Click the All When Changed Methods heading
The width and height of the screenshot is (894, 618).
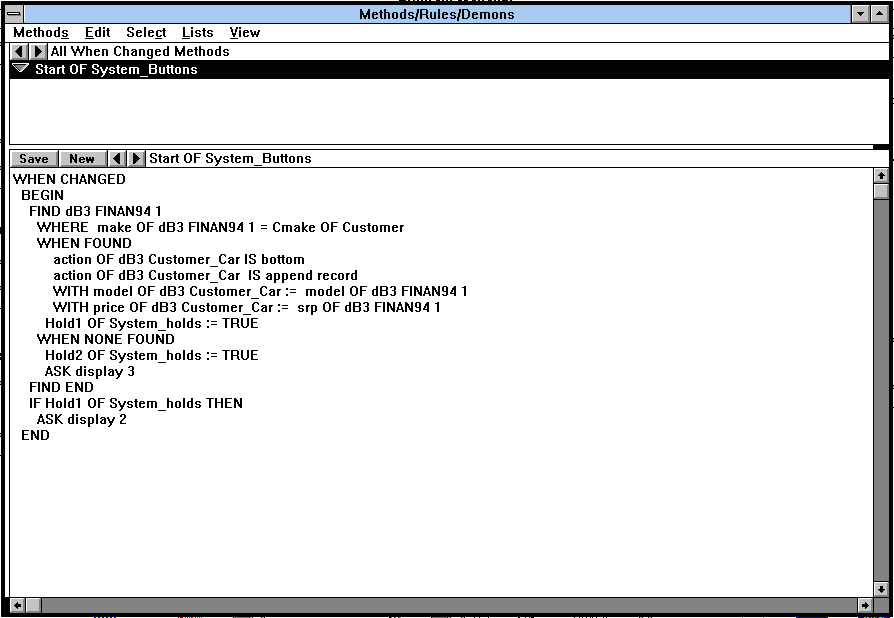140,51
